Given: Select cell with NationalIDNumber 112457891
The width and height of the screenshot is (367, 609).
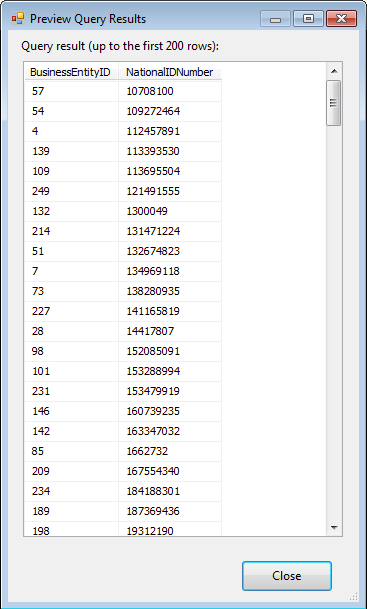Looking at the screenshot, I should 170,131.
